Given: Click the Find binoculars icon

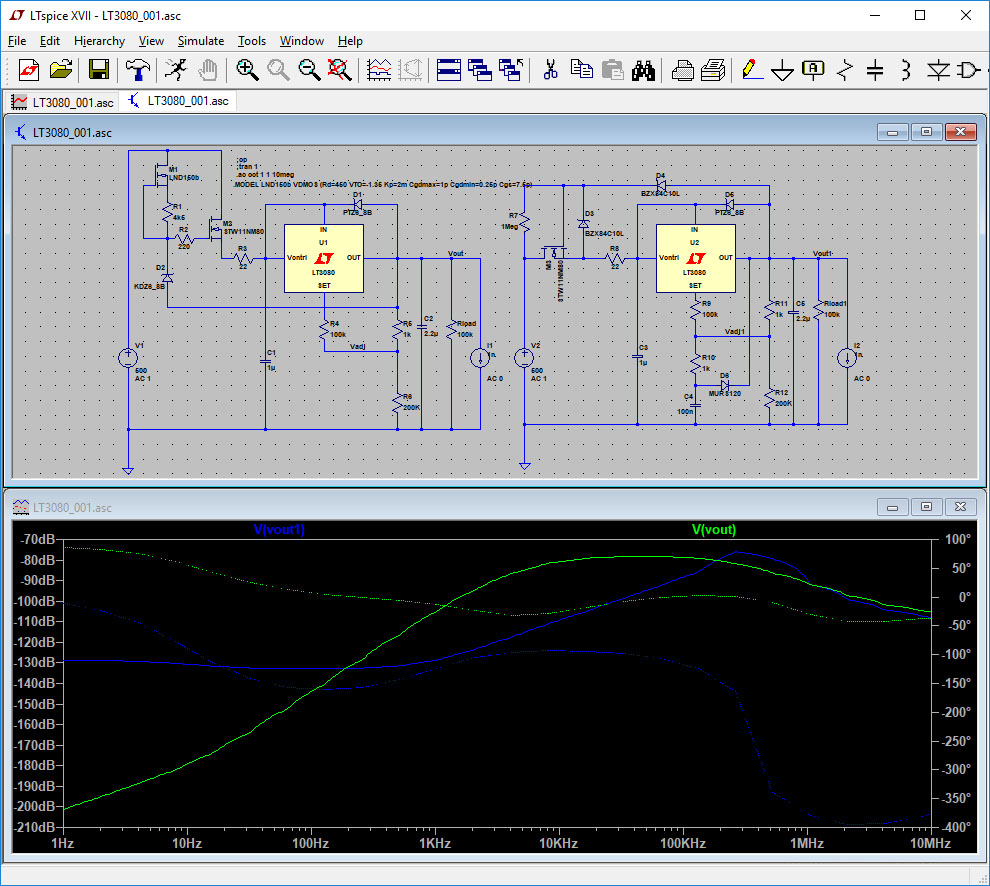Looking at the screenshot, I should pos(643,69).
